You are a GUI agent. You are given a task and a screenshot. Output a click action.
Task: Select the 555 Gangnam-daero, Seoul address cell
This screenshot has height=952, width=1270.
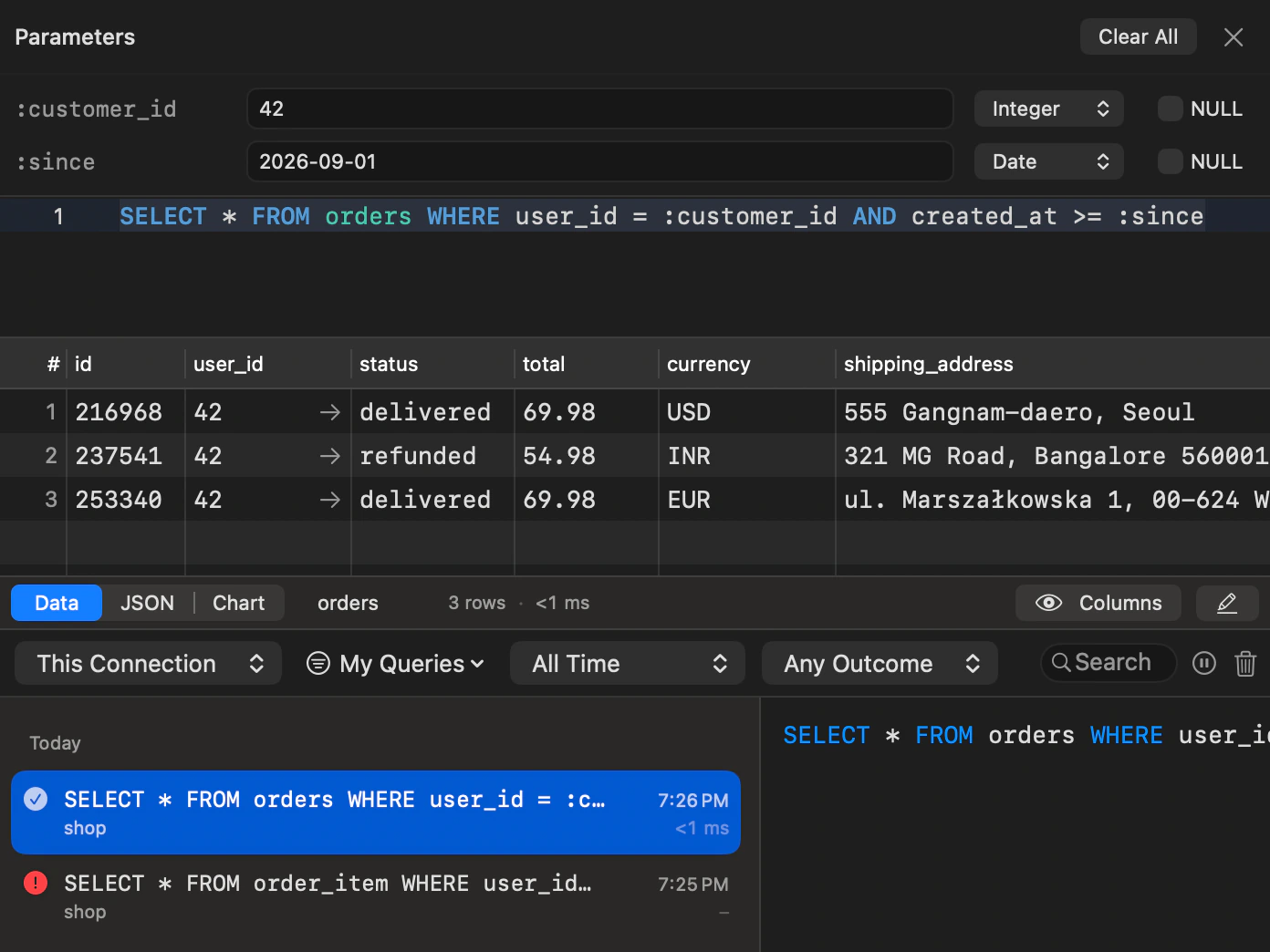(x=1053, y=412)
